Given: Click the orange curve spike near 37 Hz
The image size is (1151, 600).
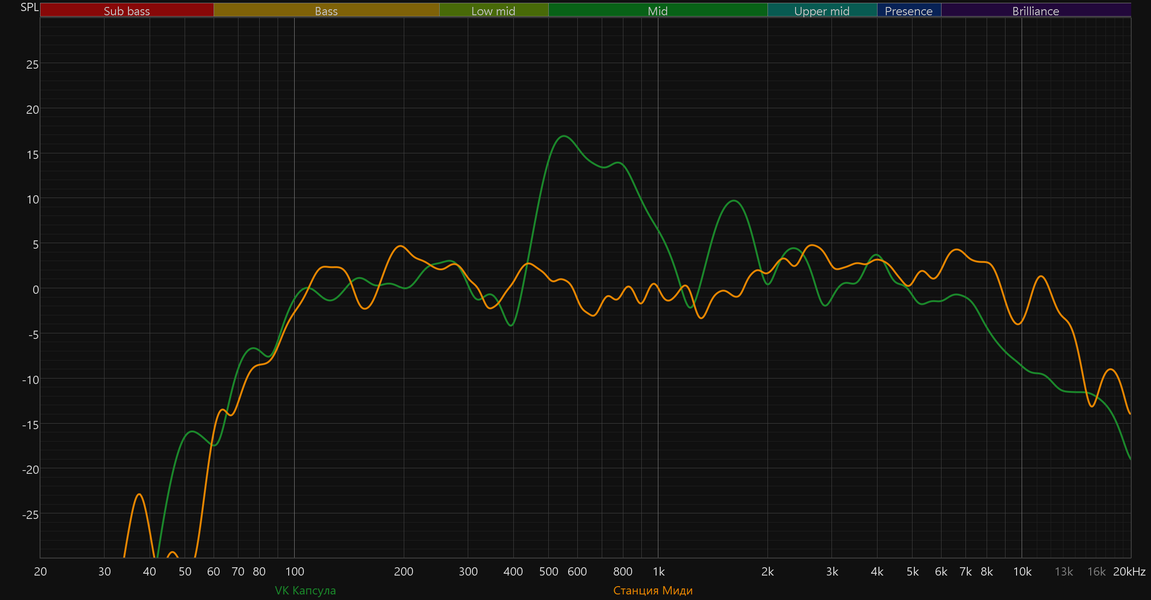Looking at the screenshot, I should point(139,494).
